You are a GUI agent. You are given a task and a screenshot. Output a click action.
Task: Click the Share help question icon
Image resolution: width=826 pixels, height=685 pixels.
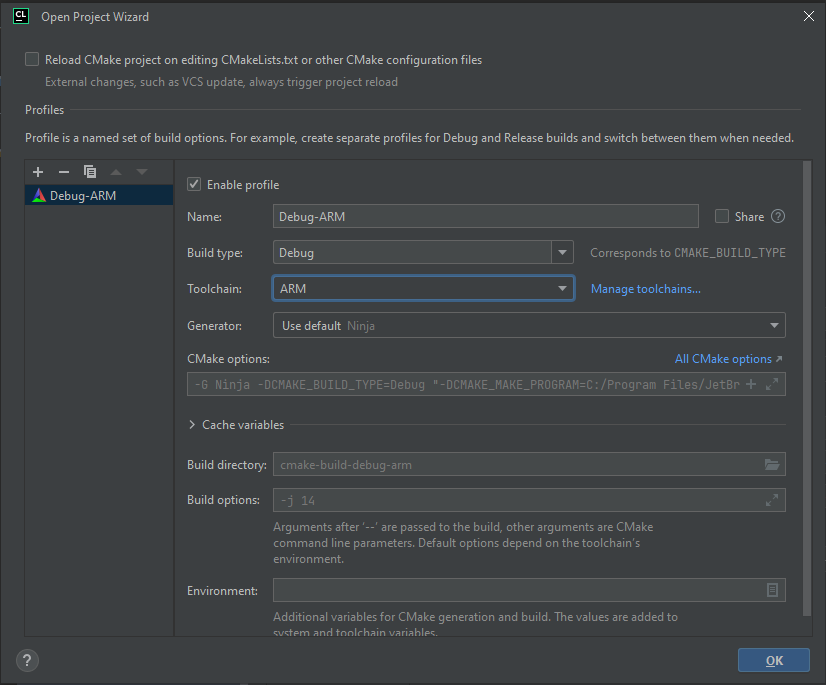point(778,217)
